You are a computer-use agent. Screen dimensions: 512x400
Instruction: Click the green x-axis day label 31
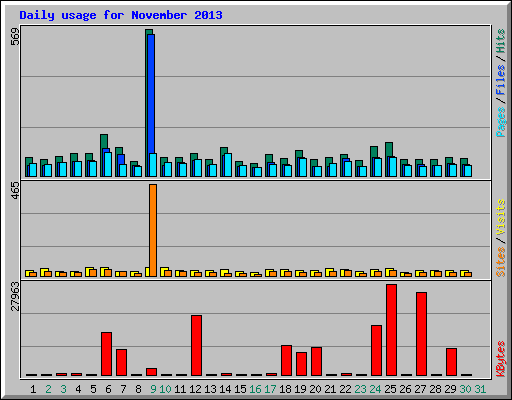480,389
